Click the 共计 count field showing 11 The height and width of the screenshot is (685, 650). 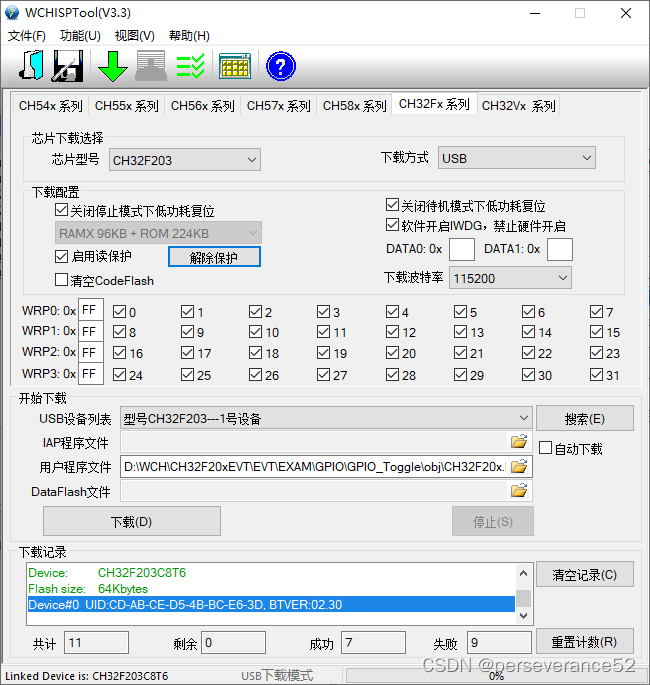point(97,643)
